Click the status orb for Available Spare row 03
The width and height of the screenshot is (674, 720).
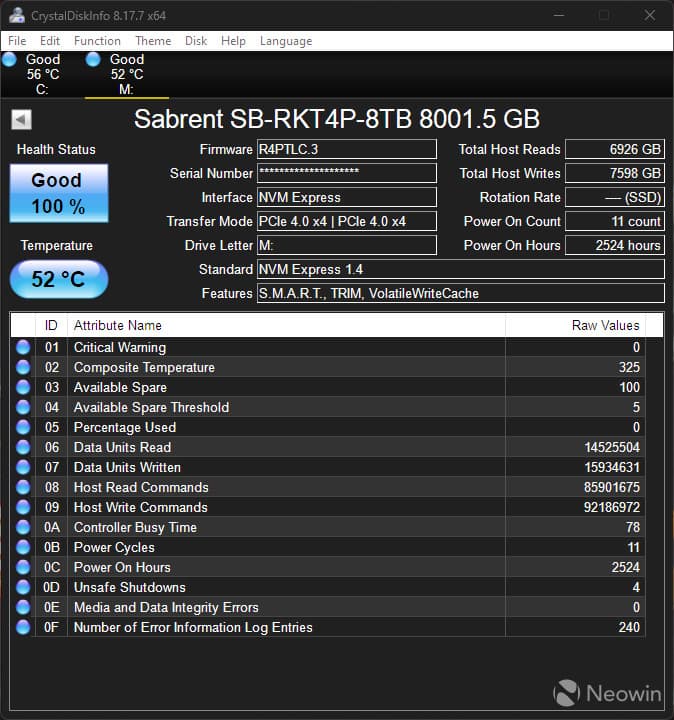pos(23,387)
